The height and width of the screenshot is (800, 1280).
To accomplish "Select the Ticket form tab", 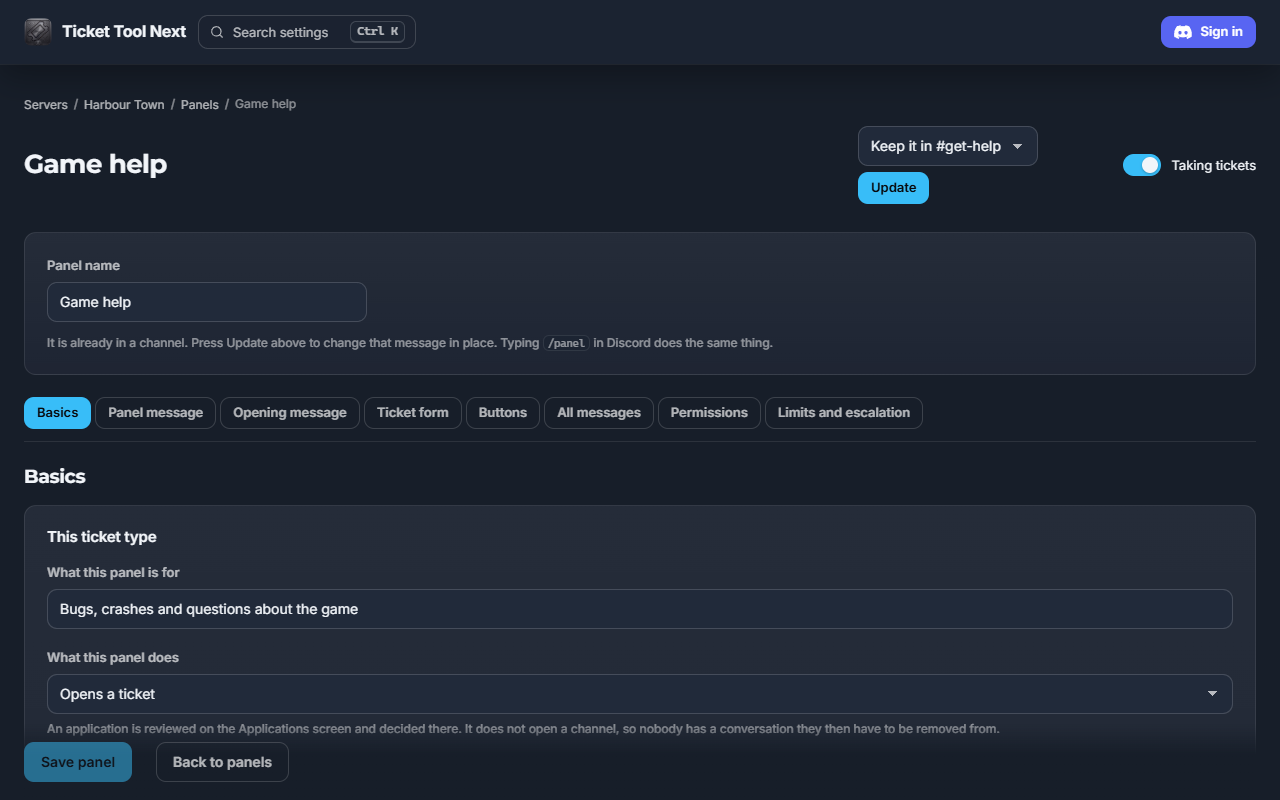I will point(413,413).
